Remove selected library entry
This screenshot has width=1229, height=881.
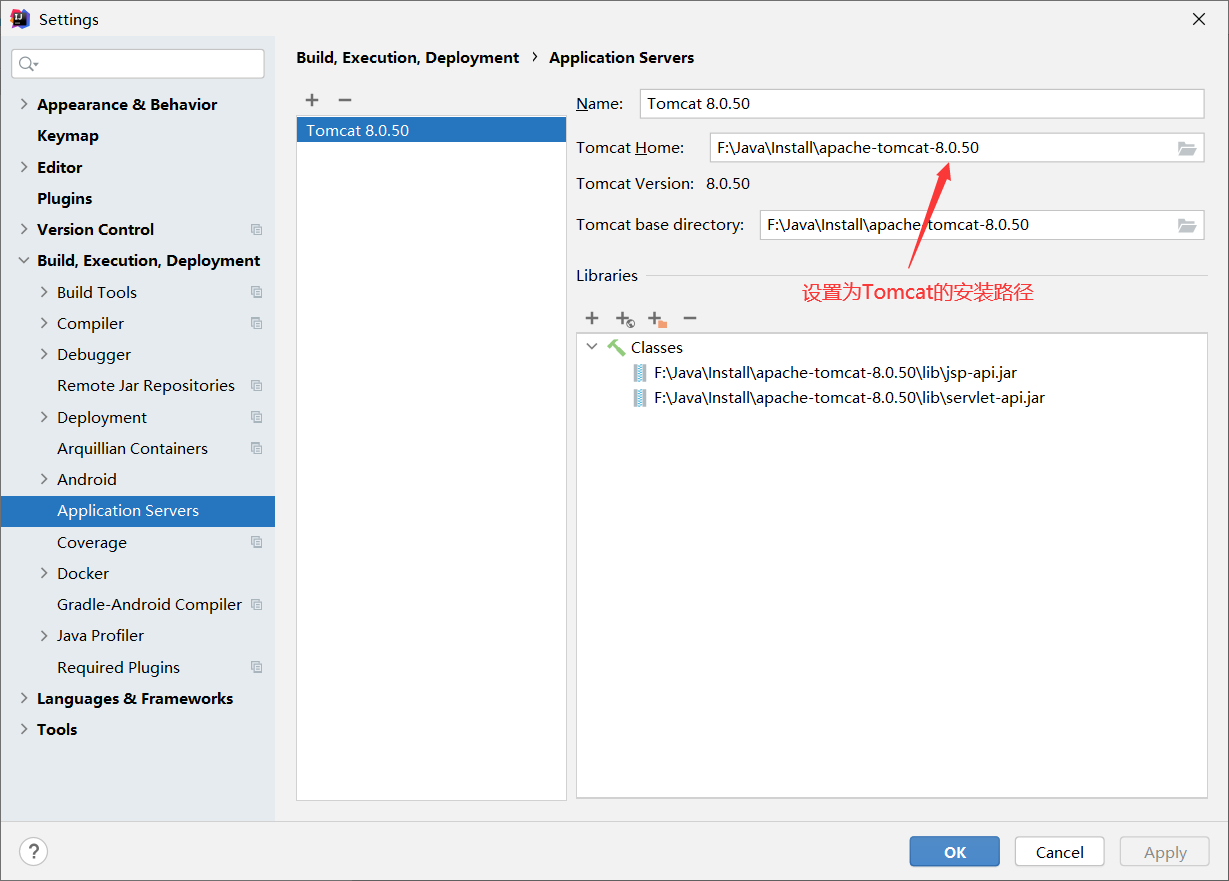point(690,318)
